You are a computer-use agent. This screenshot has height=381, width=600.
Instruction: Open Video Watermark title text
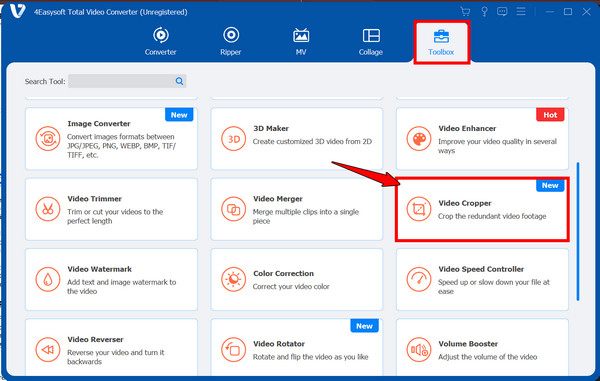click(x=99, y=269)
